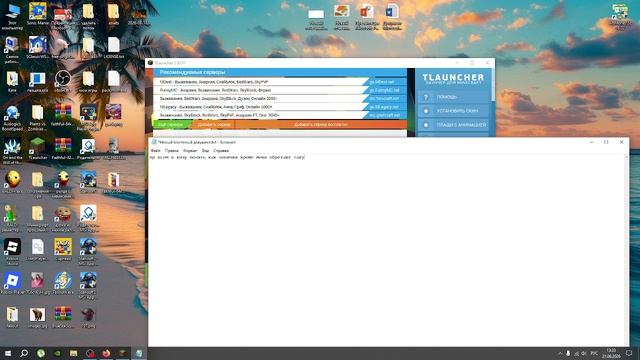
Task: Open Справка menu in Notepad
Action: pos(221,151)
